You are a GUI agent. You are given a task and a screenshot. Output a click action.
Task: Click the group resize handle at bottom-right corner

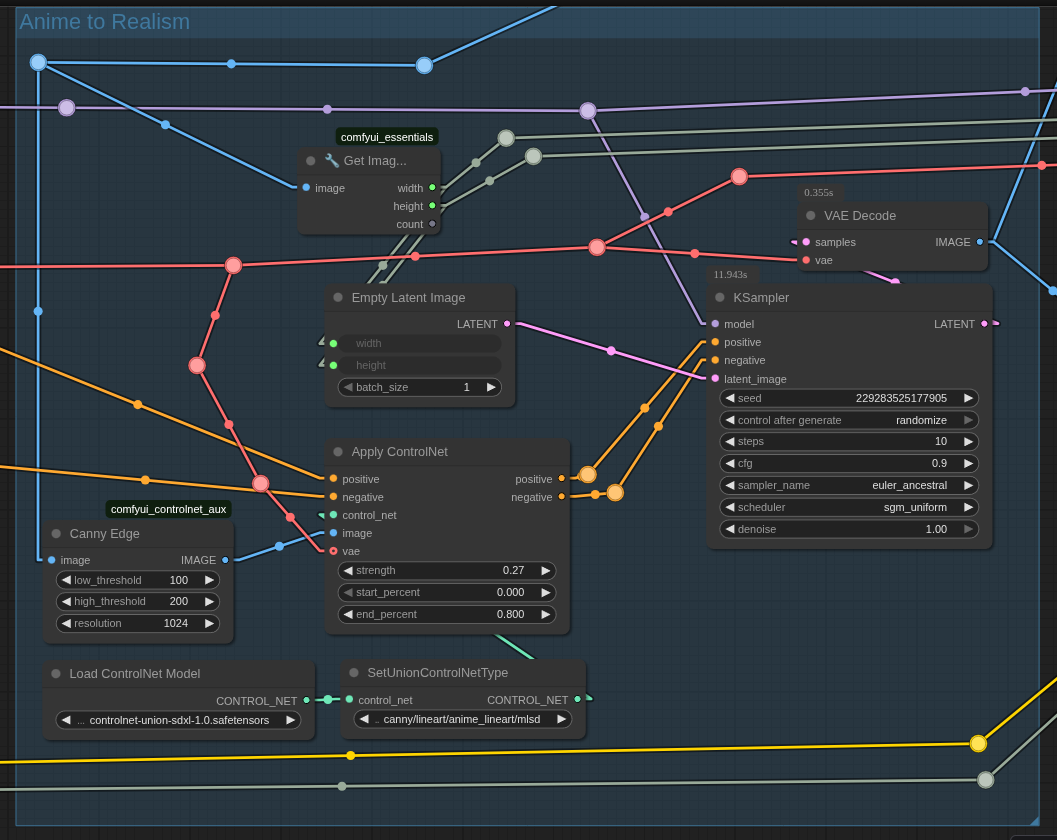(x=1033, y=820)
